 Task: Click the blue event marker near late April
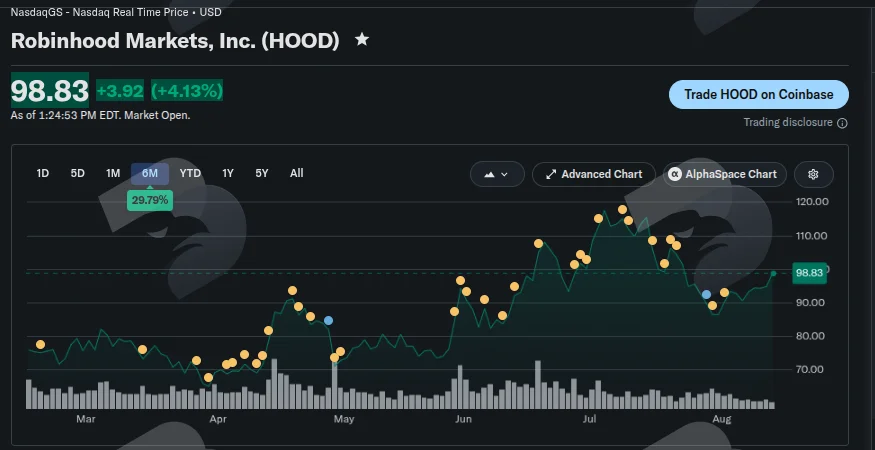[x=329, y=320]
